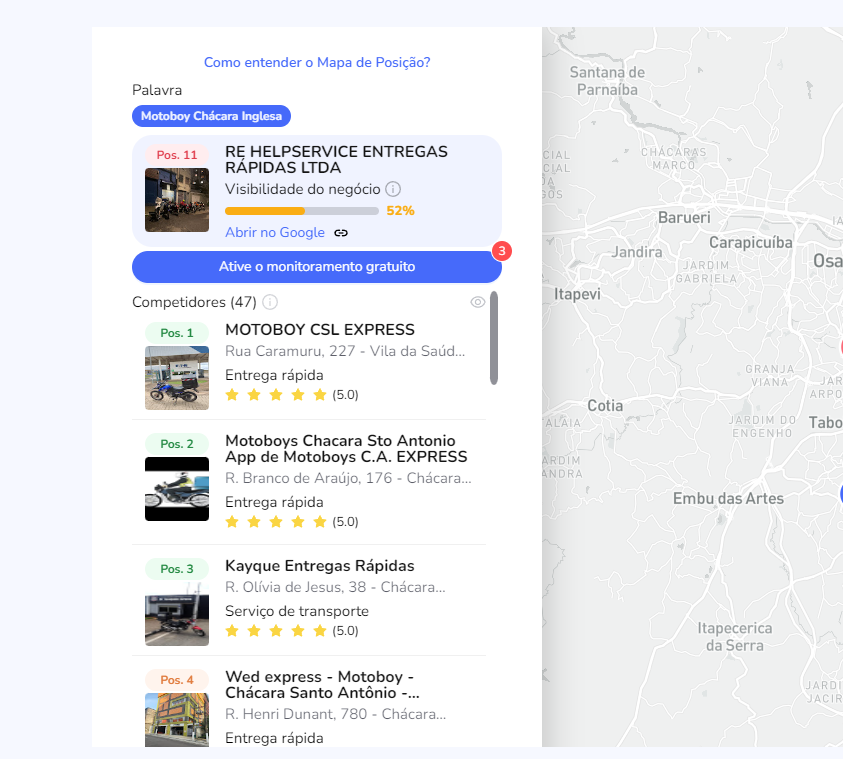Click the link chain icon beside Abrir no Google
The image size is (843, 759).
(x=341, y=233)
